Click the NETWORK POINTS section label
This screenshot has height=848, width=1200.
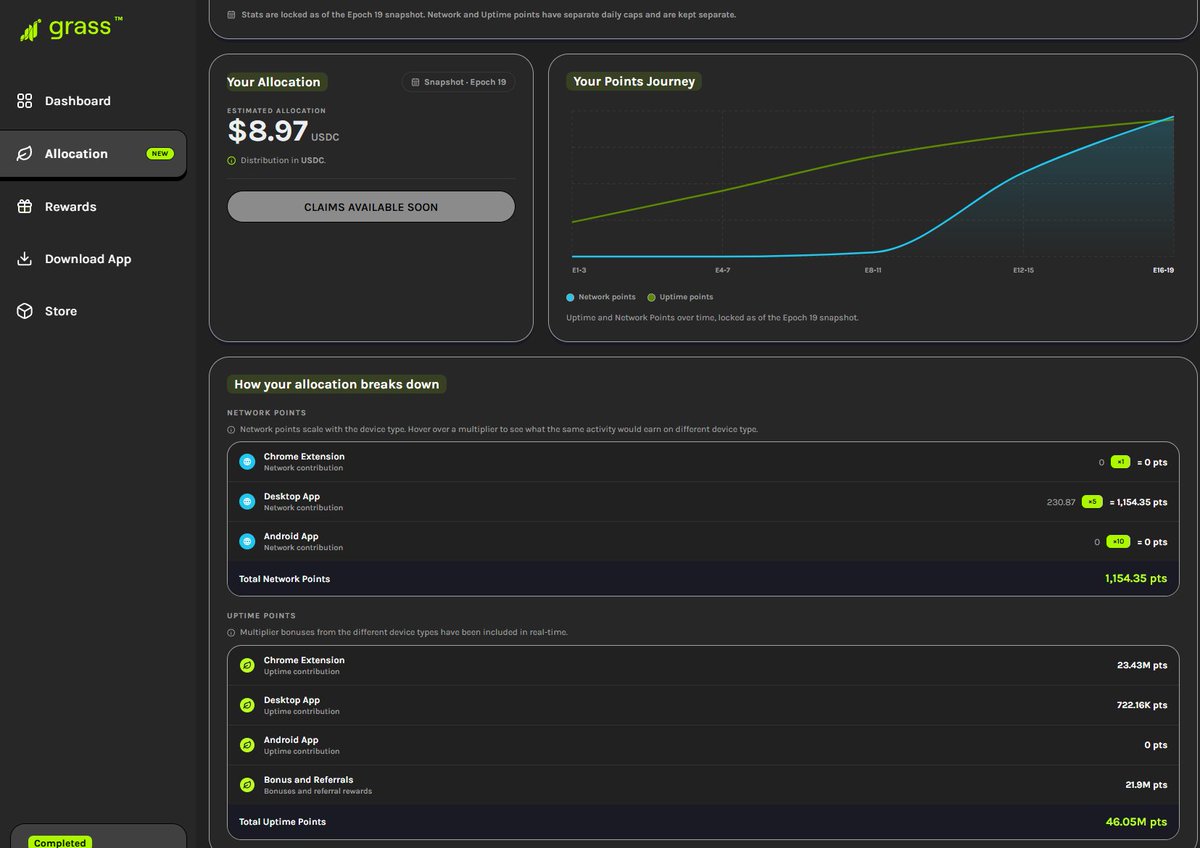pyautogui.click(x=266, y=413)
